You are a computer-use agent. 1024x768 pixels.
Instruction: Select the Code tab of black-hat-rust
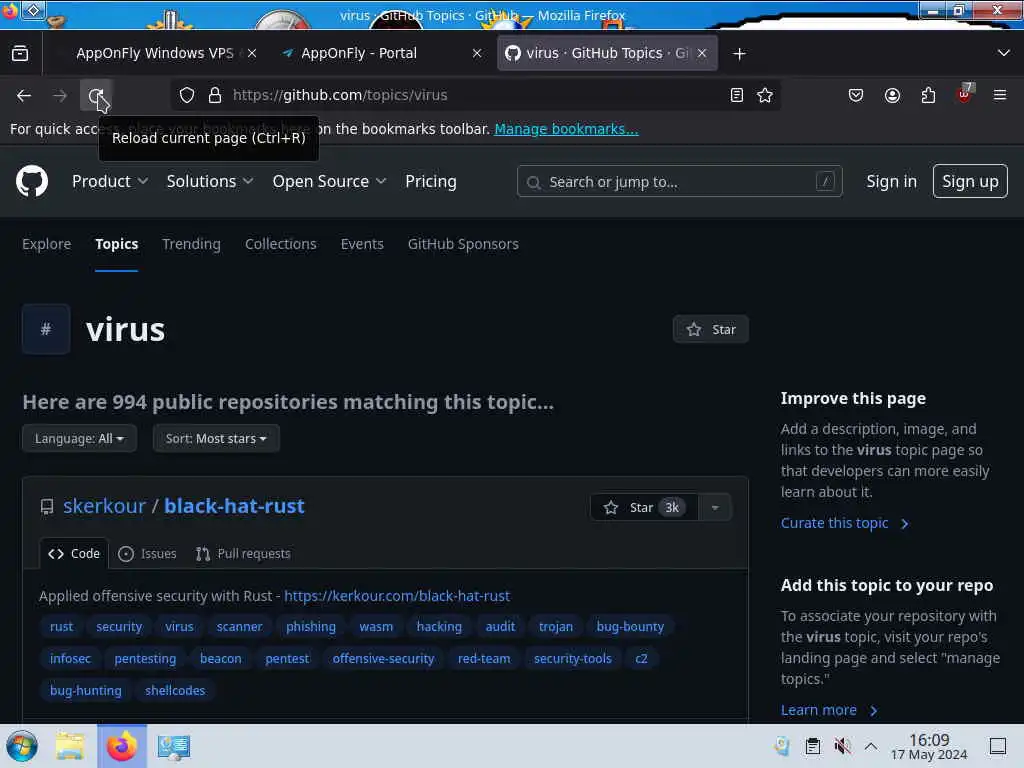point(74,554)
